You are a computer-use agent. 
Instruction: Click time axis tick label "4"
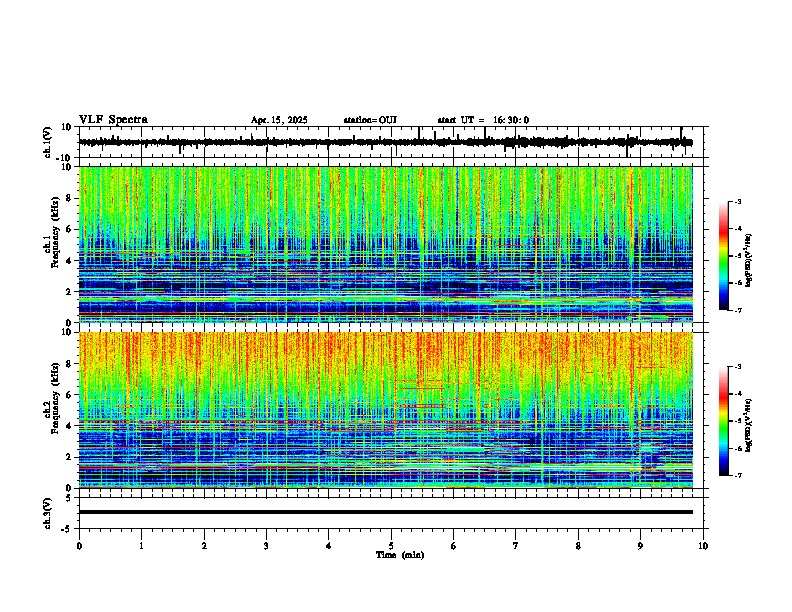(x=329, y=546)
